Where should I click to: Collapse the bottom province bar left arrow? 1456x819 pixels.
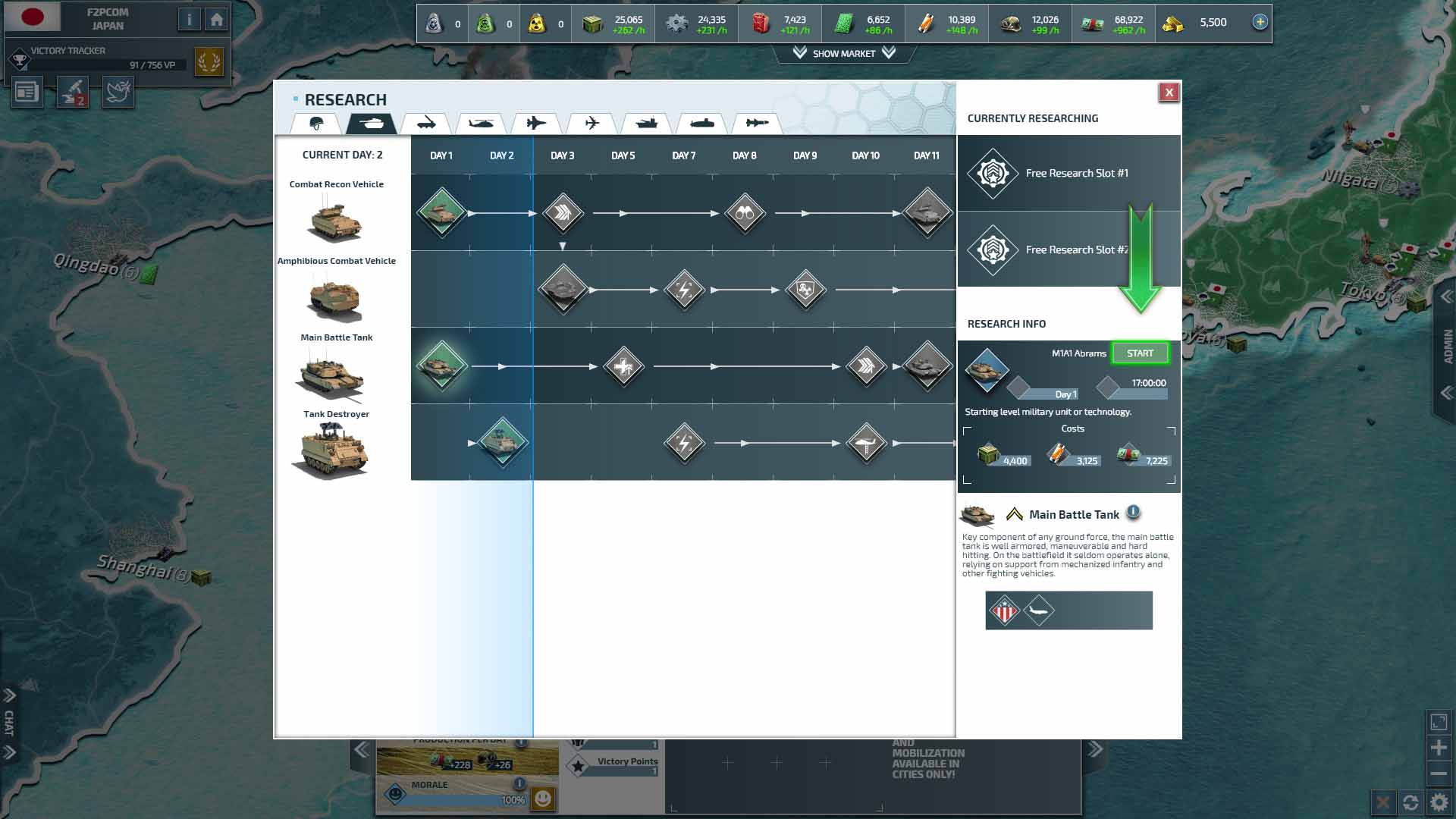[362, 750]
